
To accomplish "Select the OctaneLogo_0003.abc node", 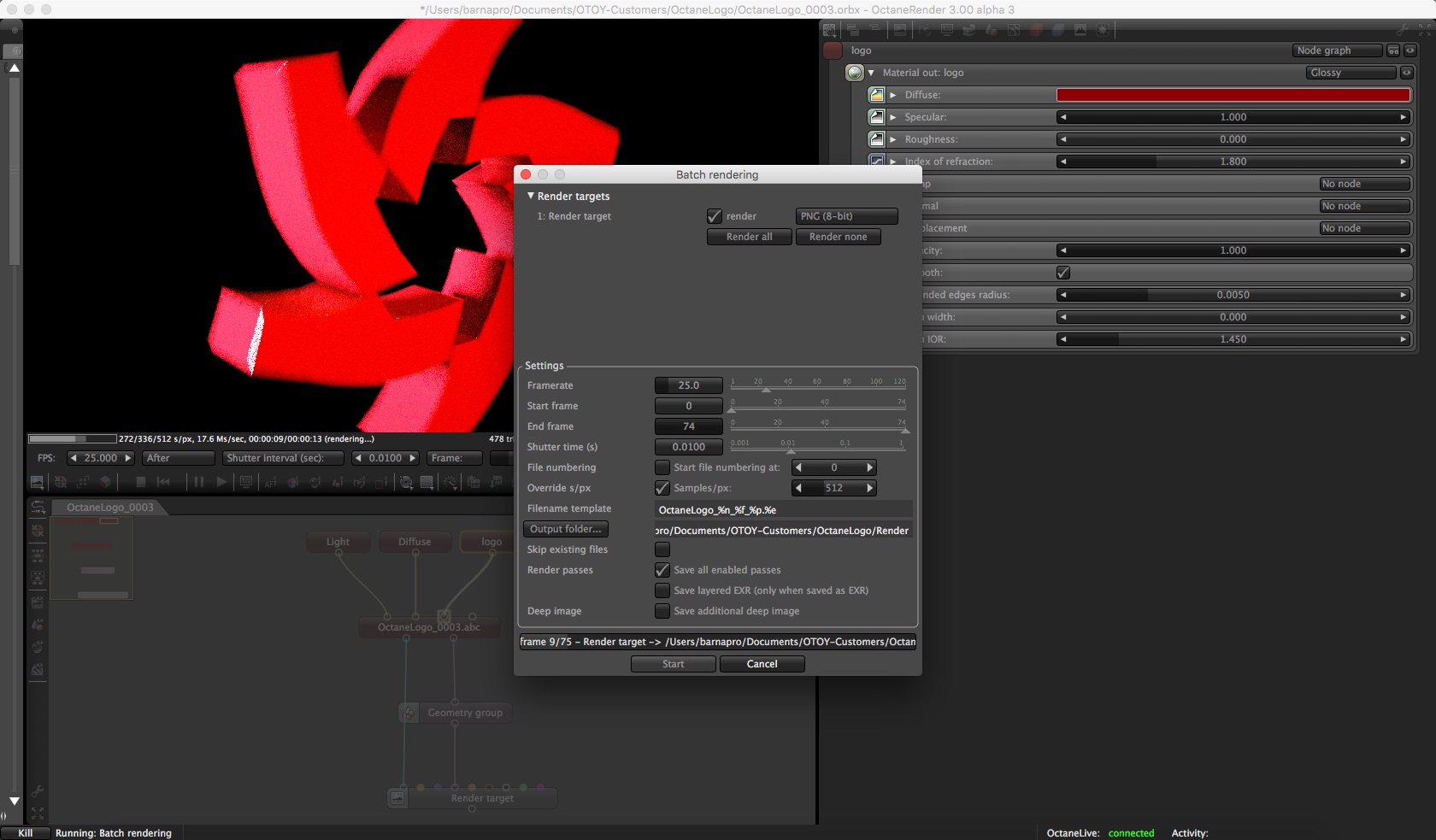I will click(429, 627).
